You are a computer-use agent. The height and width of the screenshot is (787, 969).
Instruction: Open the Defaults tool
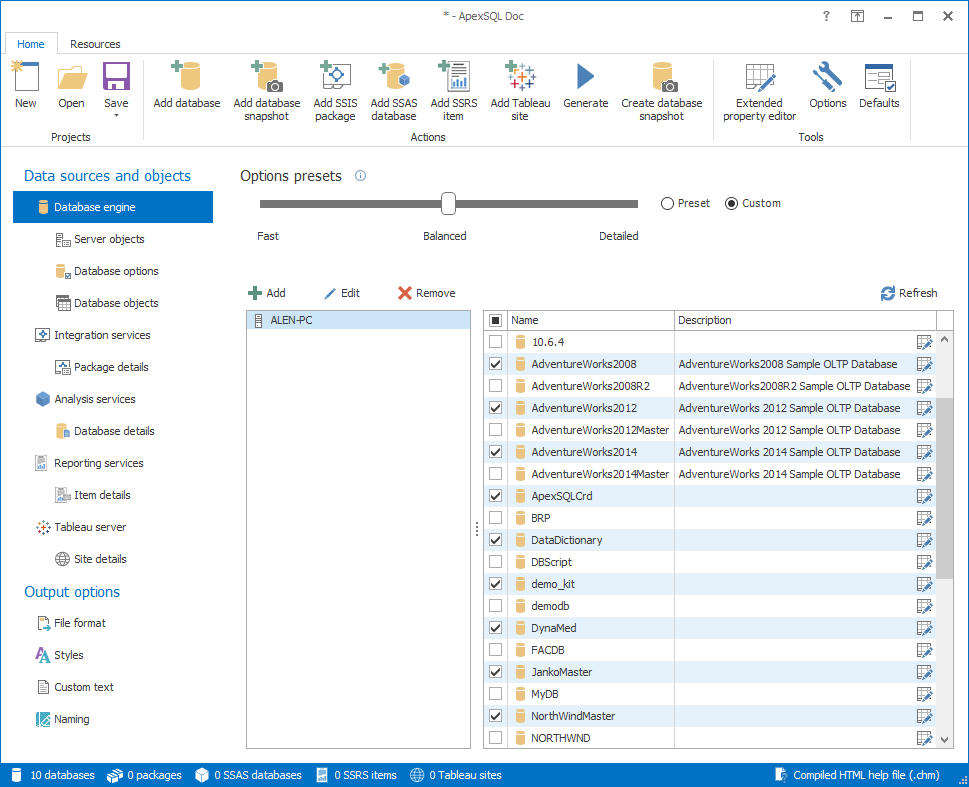(x=879, y=85)
